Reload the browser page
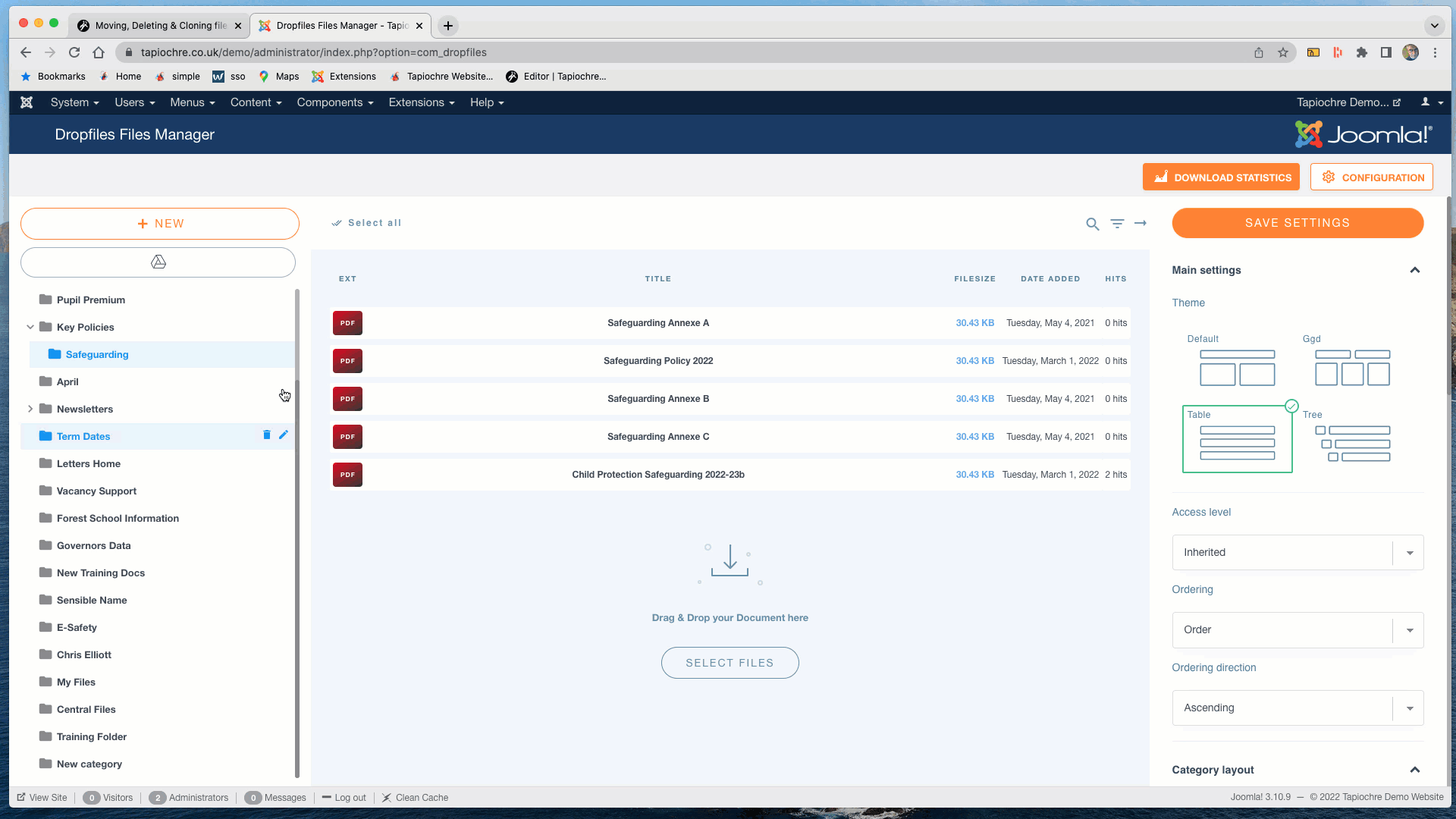1456x819 pixels. [x=74, y=52]
